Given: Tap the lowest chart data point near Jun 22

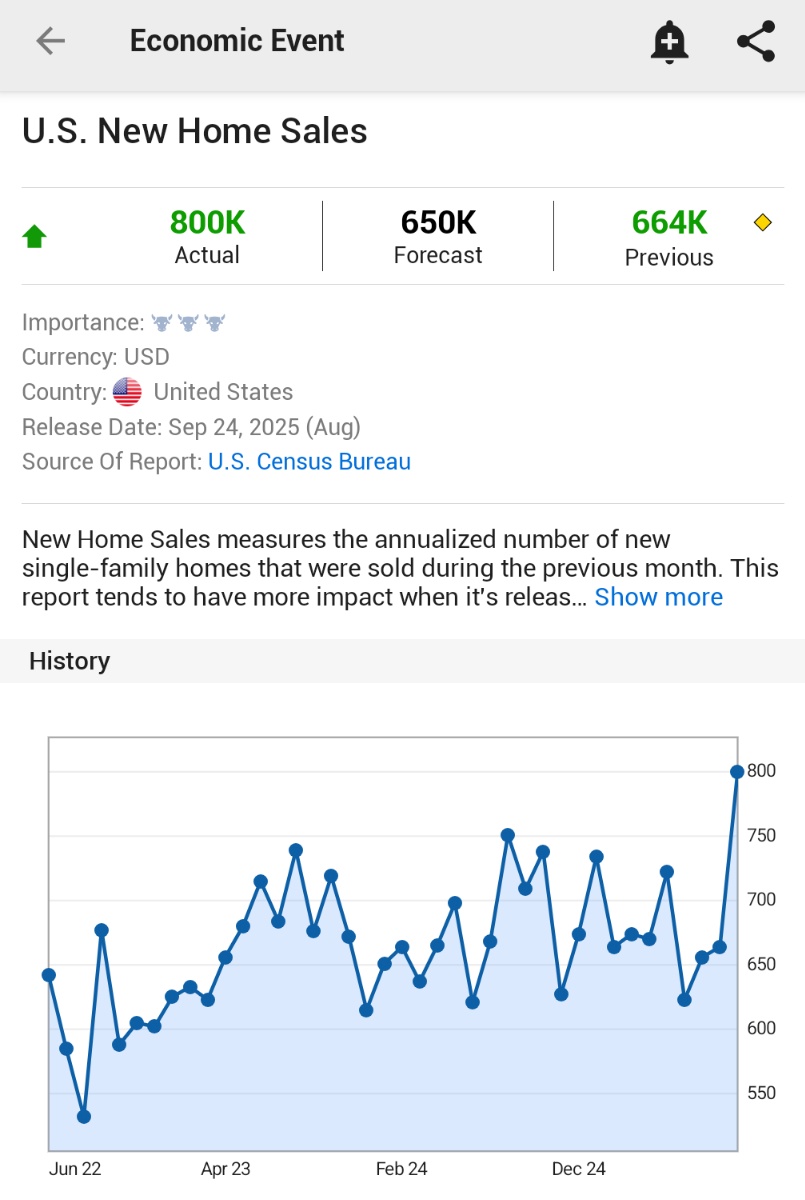Looking at the screenshot, I should pyautogui.click(x=84, y=1117).
